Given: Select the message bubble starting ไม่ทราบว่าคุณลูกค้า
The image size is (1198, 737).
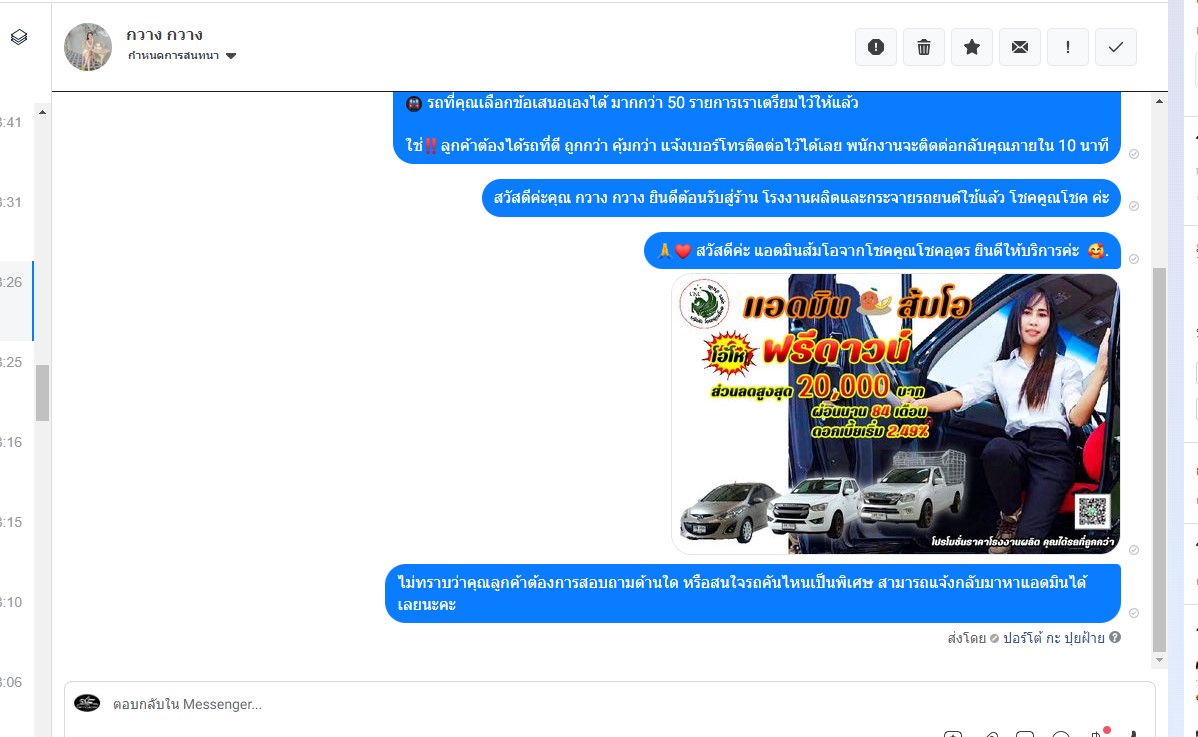Looking at the screenshot, I should click(x=753, y=593).
